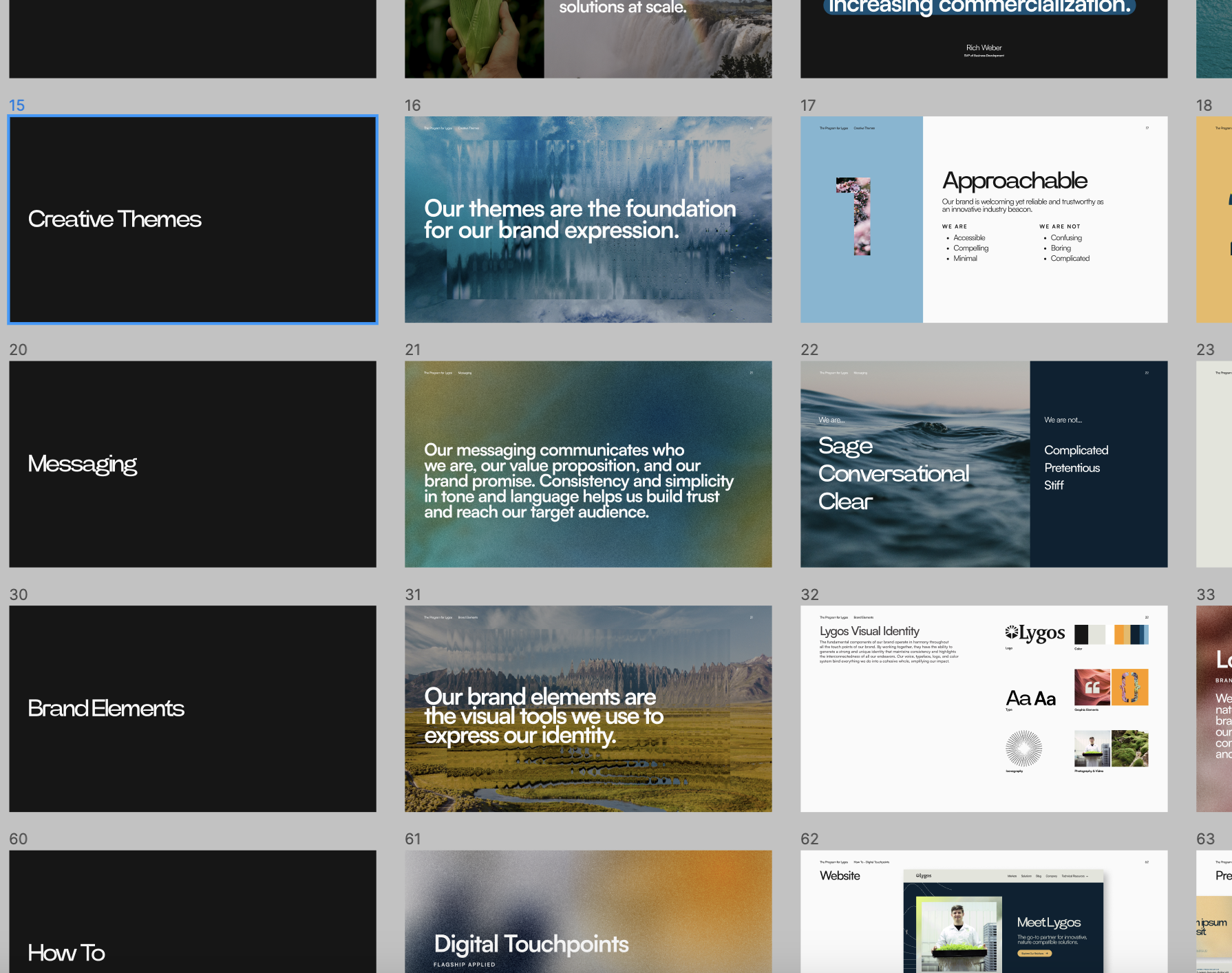Select slide 17 Approachable thumbnail
Image resolution: width=1232 pixels, height=973 pixels.
click(984, 220)
